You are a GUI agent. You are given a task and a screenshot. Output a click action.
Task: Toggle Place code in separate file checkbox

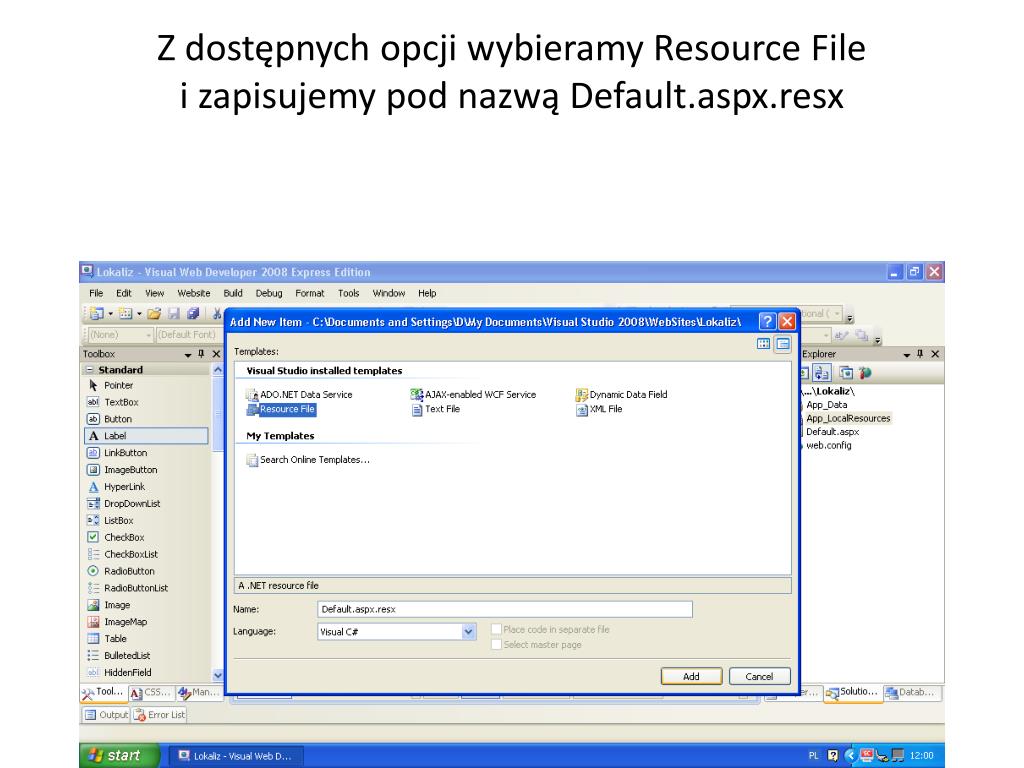(496, 630)
